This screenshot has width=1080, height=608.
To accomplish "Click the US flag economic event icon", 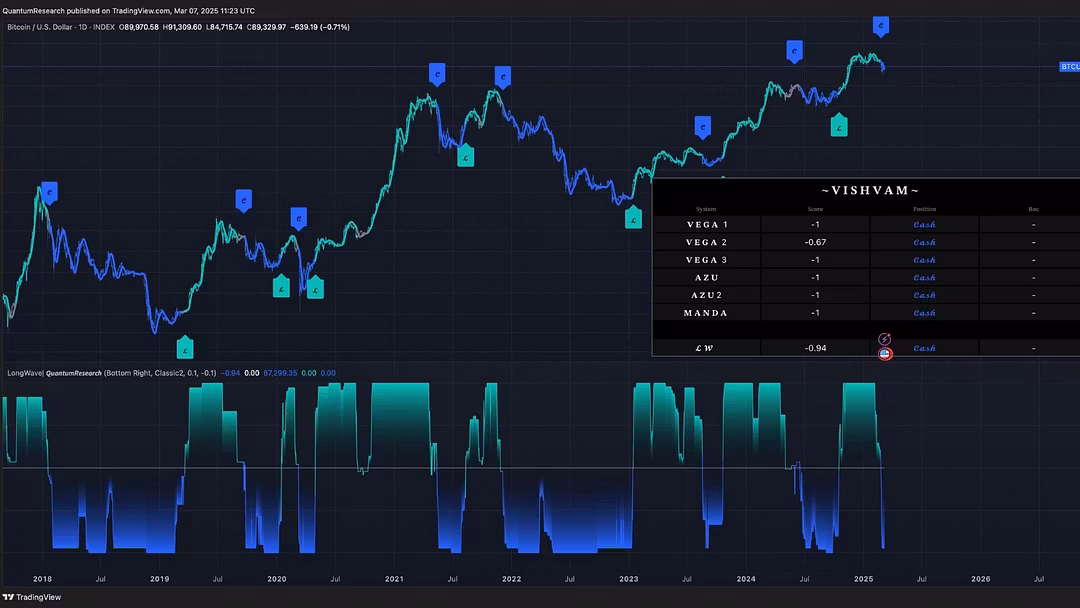I will (885, 354).
